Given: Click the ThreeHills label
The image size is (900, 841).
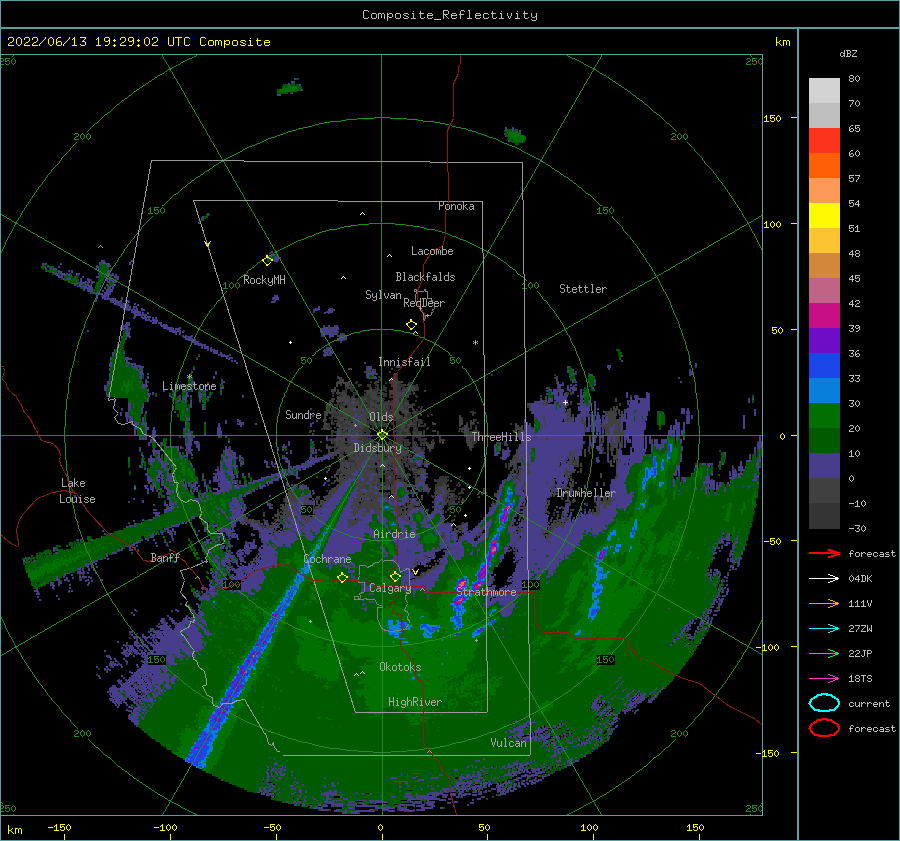Looking at the screenshot, I should coord(501,437).
